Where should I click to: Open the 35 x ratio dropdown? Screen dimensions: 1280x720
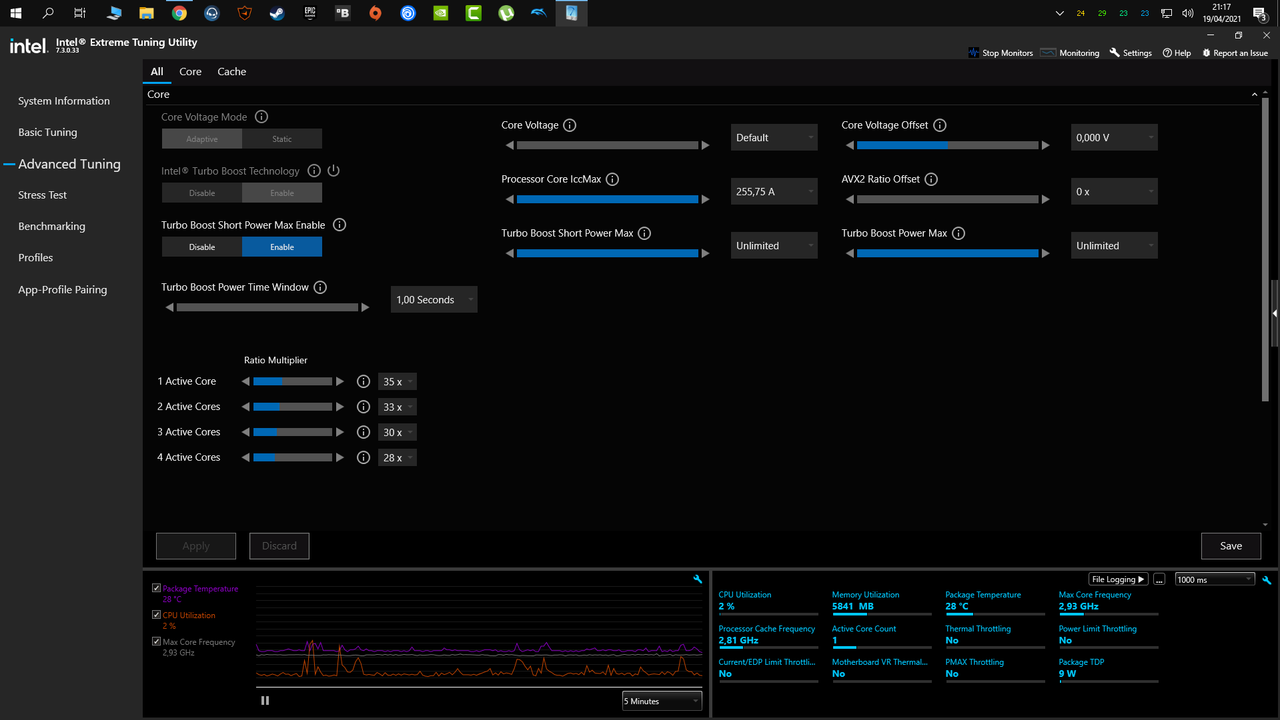pos(398,382)
